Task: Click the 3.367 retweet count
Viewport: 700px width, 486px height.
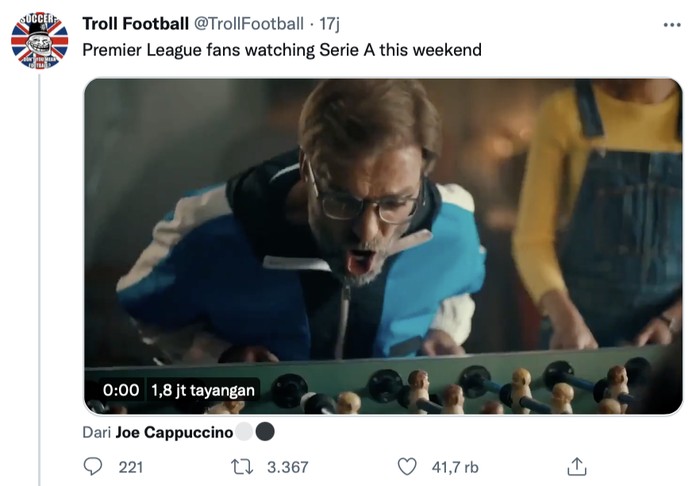Action: point(287,466)
